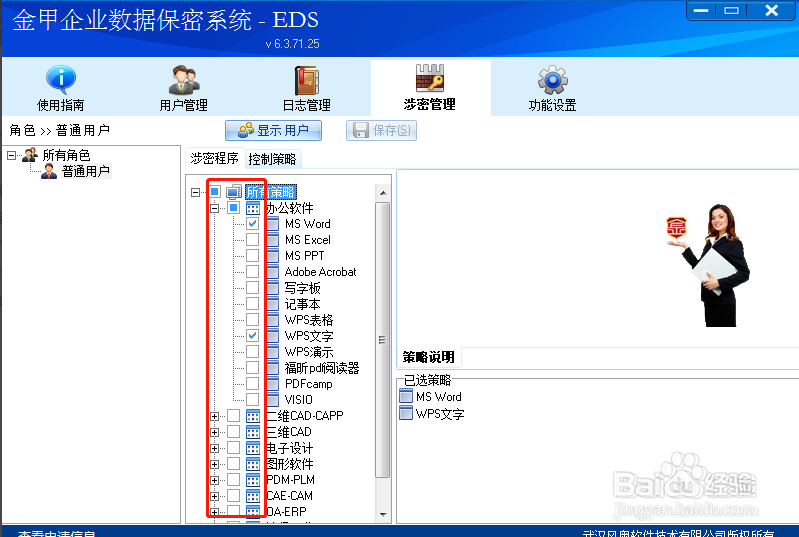Check the 记事本 checkbox
Image resolution: width=799 pixels, height=537 pixels.
252,304
